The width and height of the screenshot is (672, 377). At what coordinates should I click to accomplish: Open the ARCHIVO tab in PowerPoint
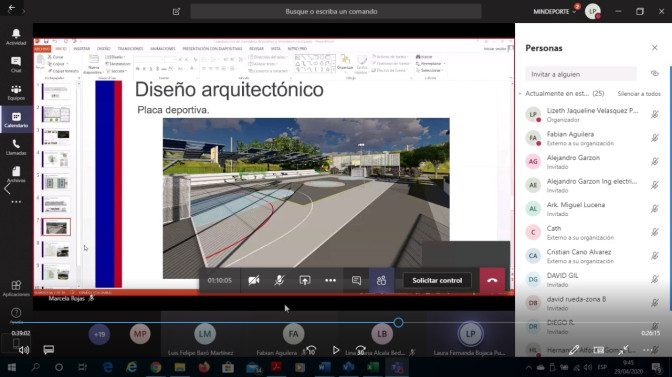pyautogui.click(x=42, y=49)
